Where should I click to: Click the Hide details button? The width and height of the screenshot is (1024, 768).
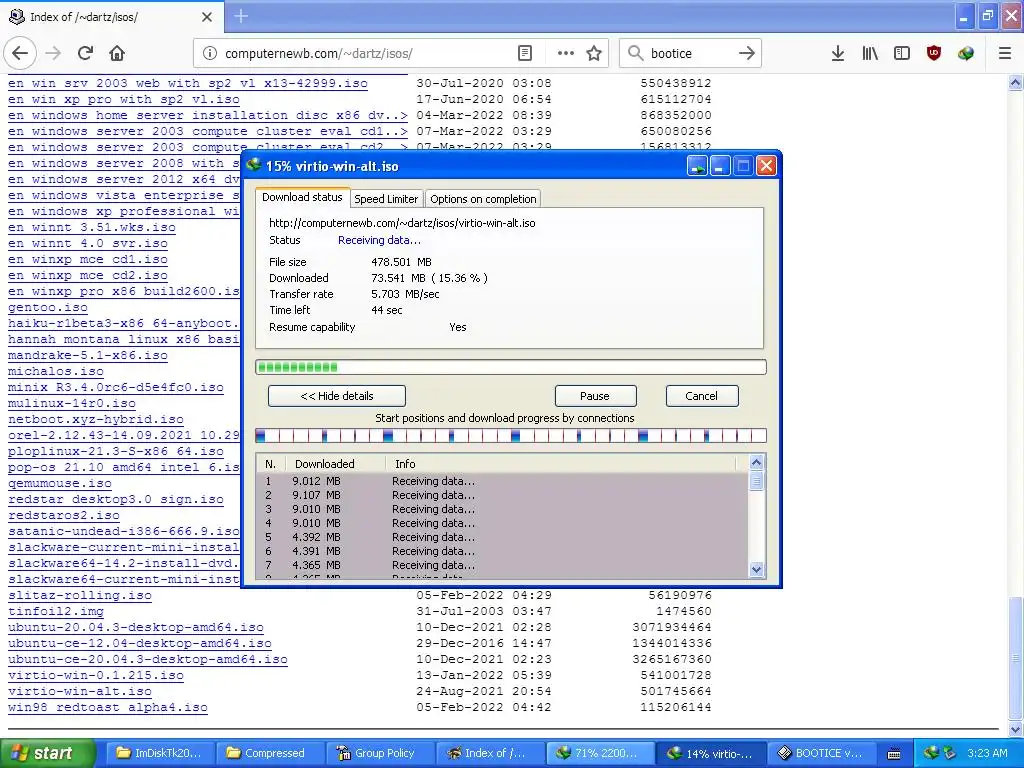coord(337,396)
